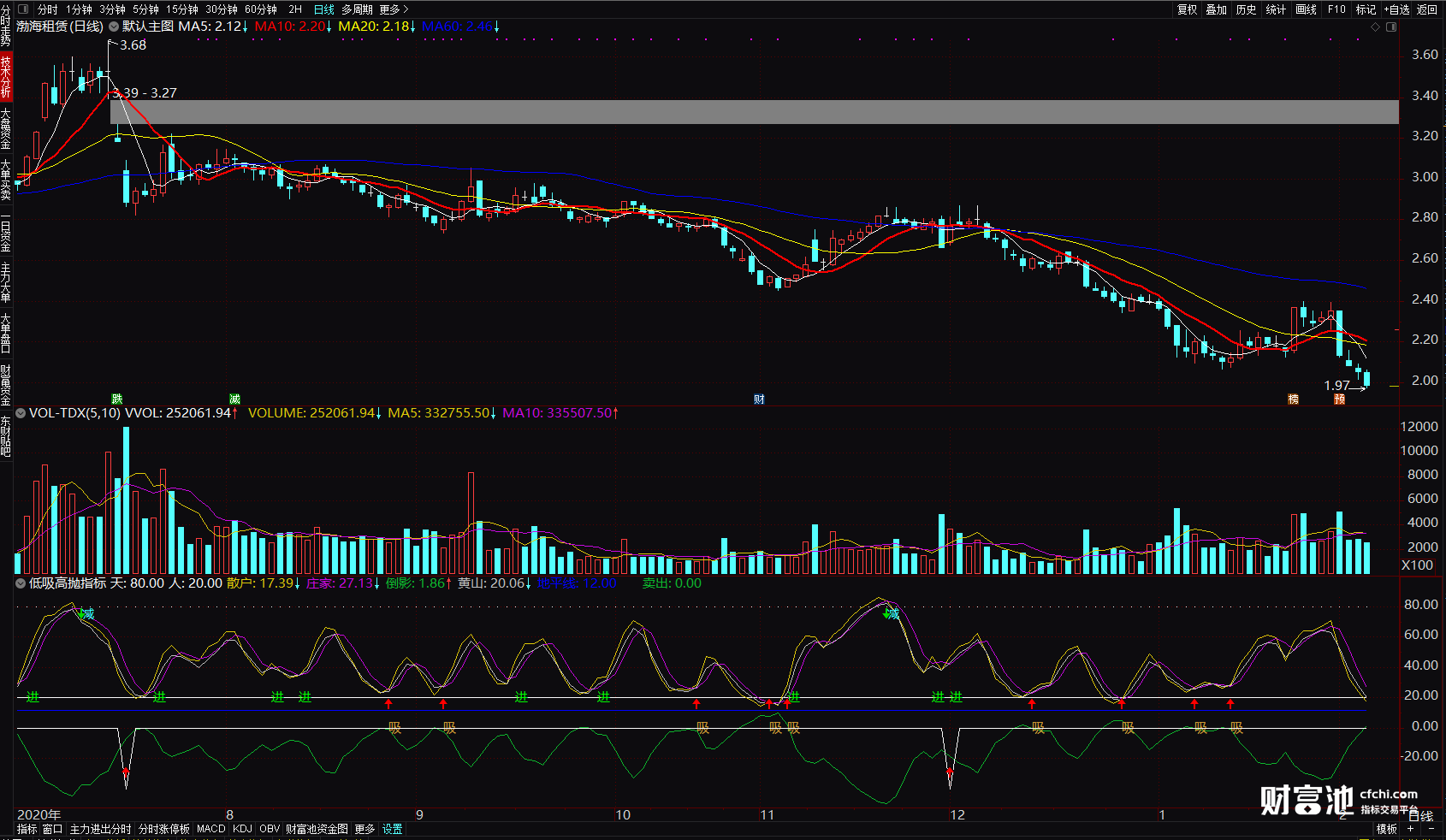Screen dimensions: 1446x840
Task: Toggle the 叠加 overlay option
Action: pyautogui.click(x=1216, y=9)
